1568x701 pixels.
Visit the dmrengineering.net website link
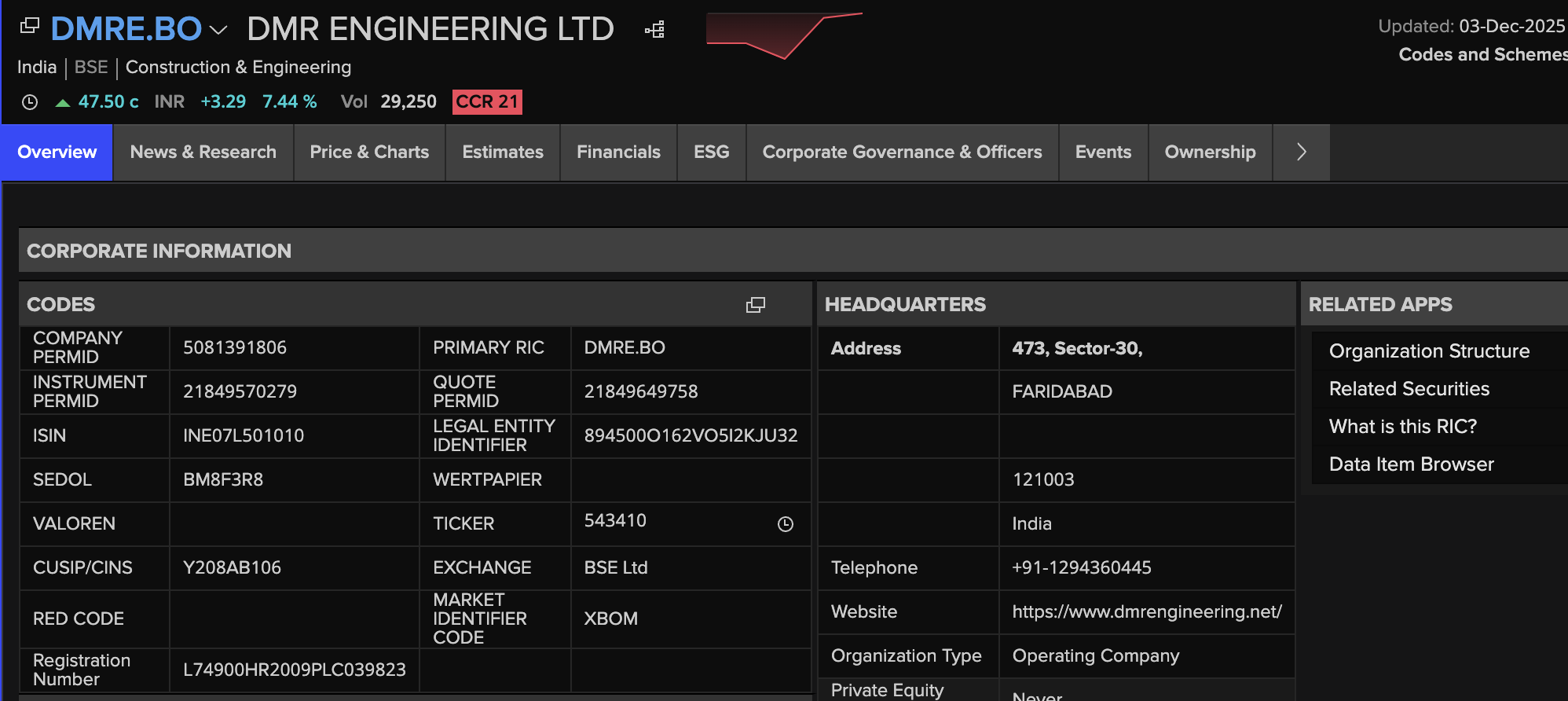[1147, 612]
